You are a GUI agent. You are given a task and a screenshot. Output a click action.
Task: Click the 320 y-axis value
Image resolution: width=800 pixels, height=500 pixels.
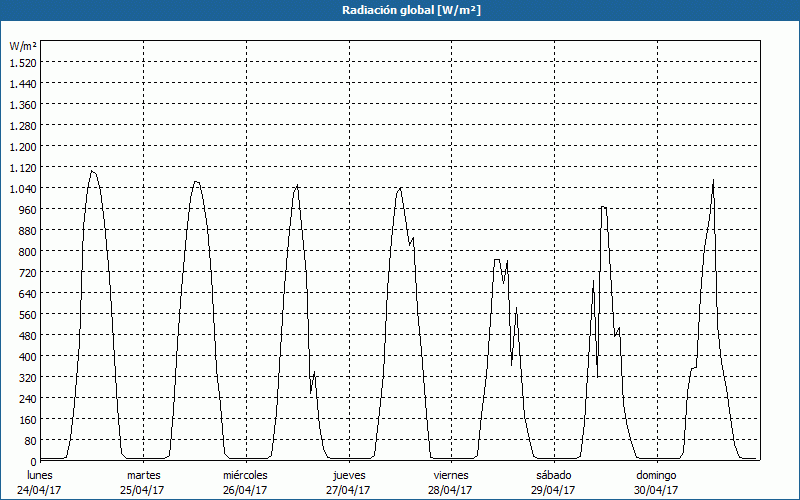[x=28, y=378]
